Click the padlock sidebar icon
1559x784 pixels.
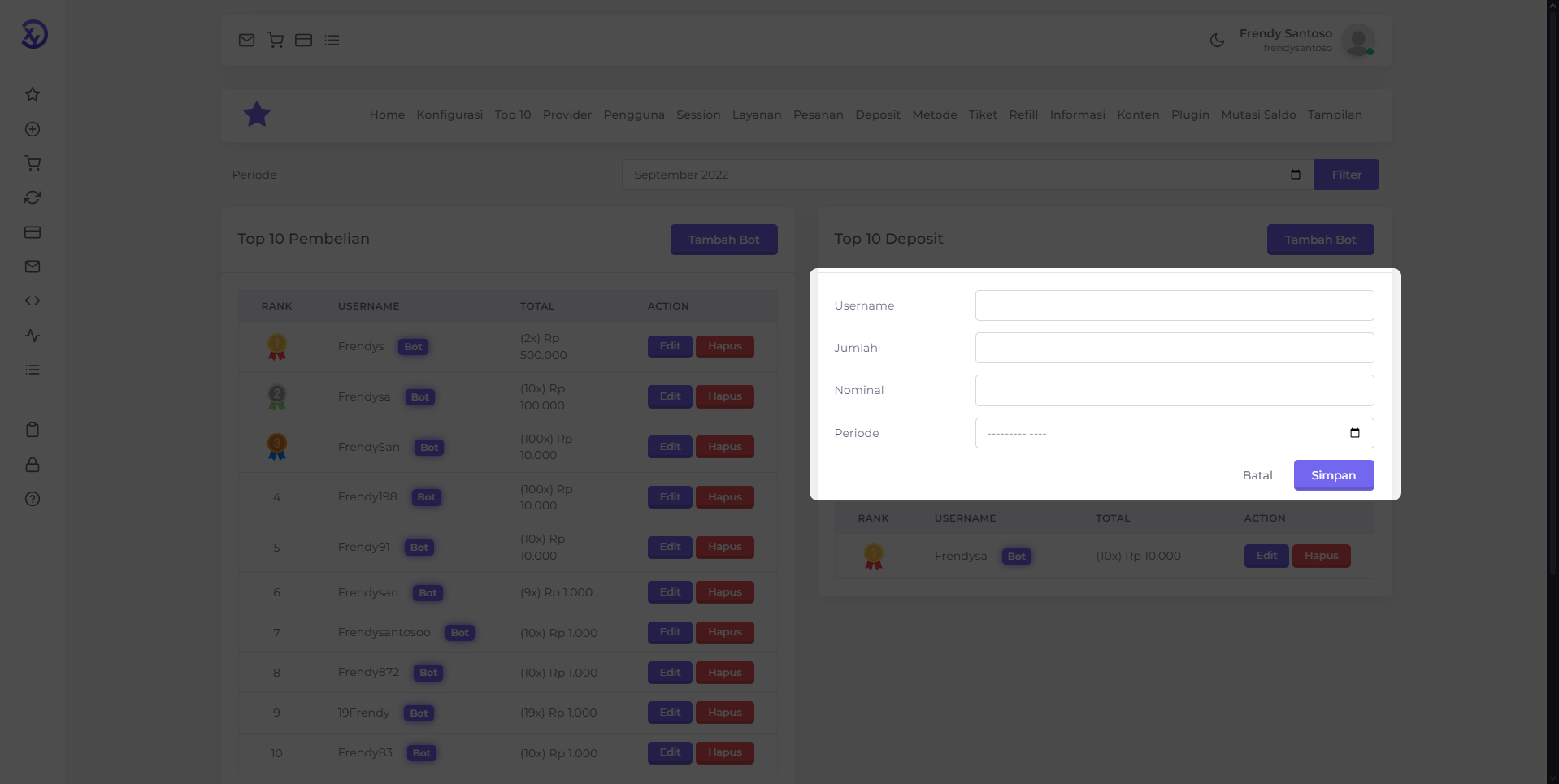(x=33, y=465)
